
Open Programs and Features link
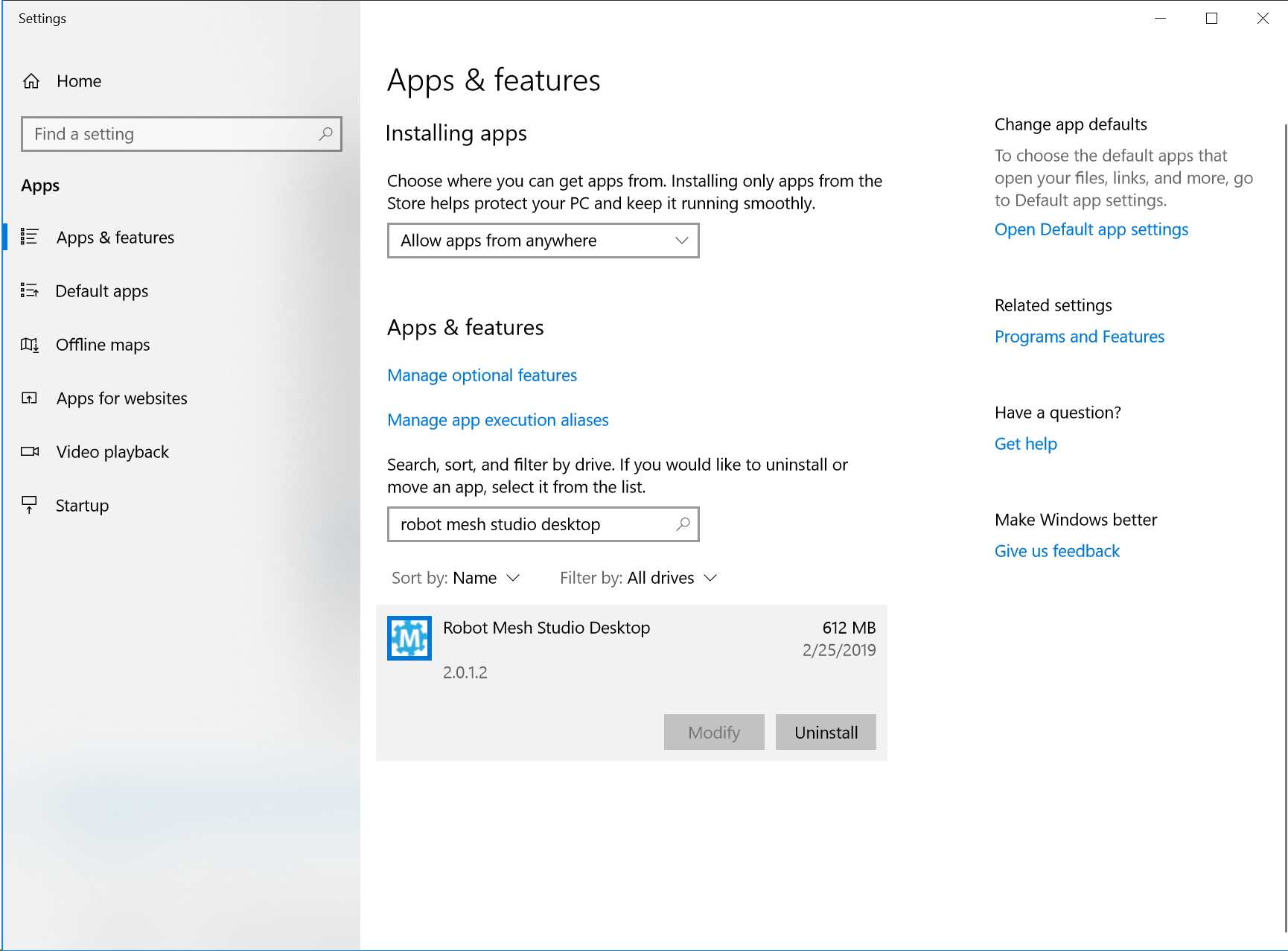tap(1080, 337)
